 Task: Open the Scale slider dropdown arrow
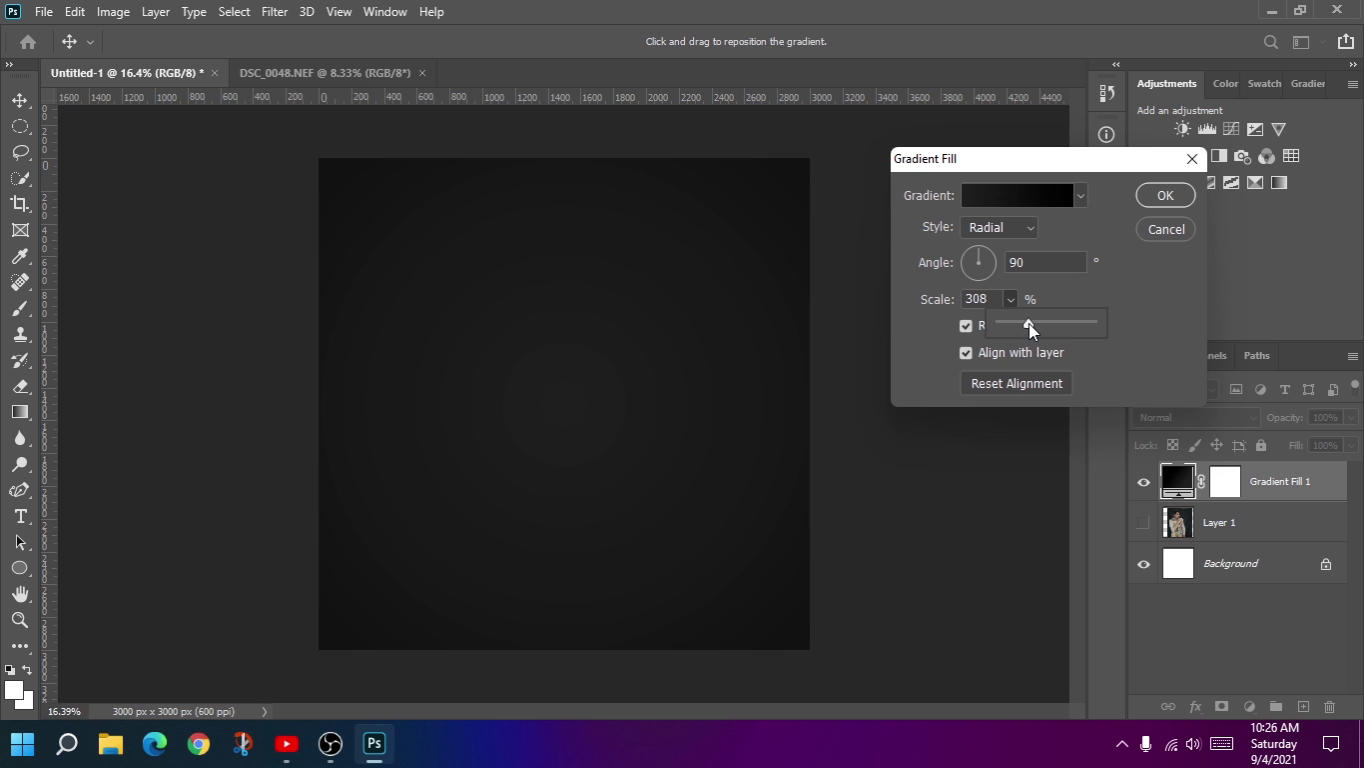[x=1010, y=299]
